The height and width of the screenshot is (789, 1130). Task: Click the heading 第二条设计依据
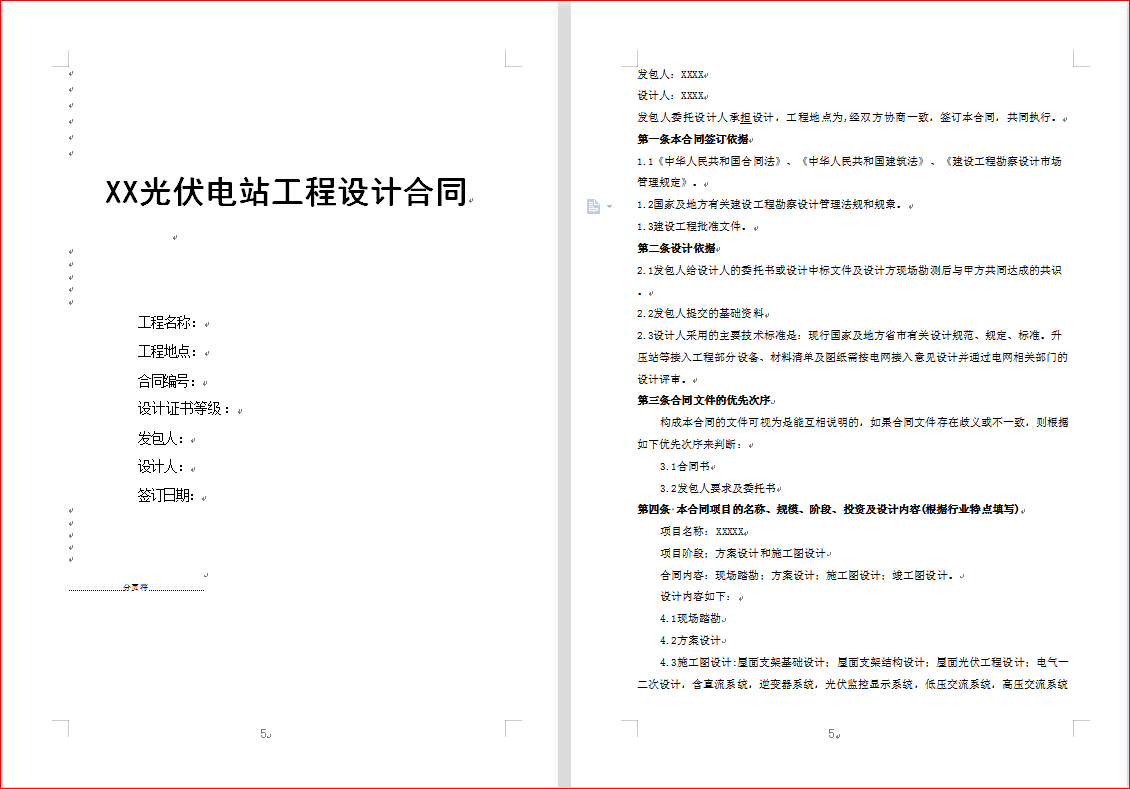tap(676, 248)
